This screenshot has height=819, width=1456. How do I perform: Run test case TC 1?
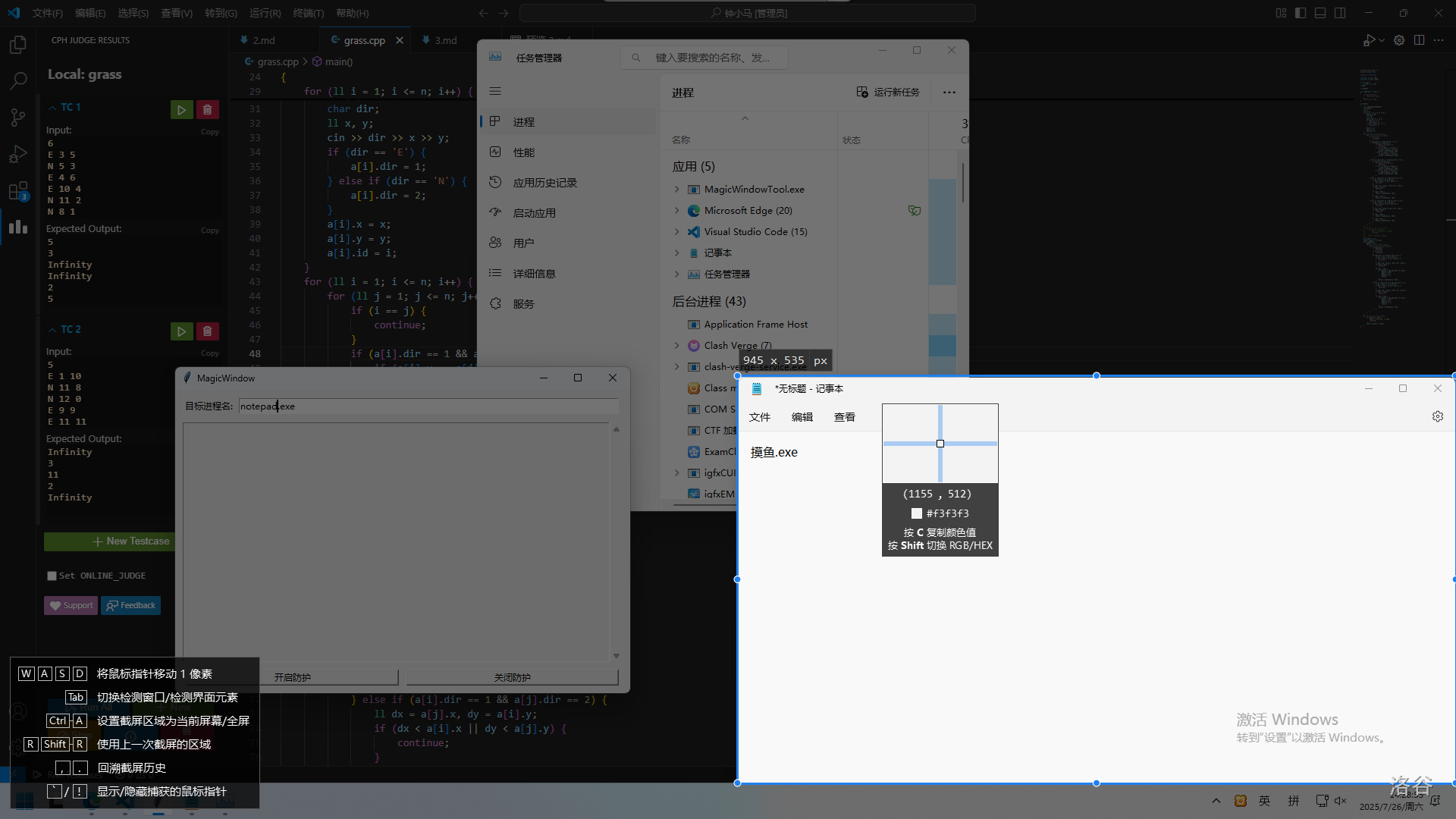click(181, 110)
